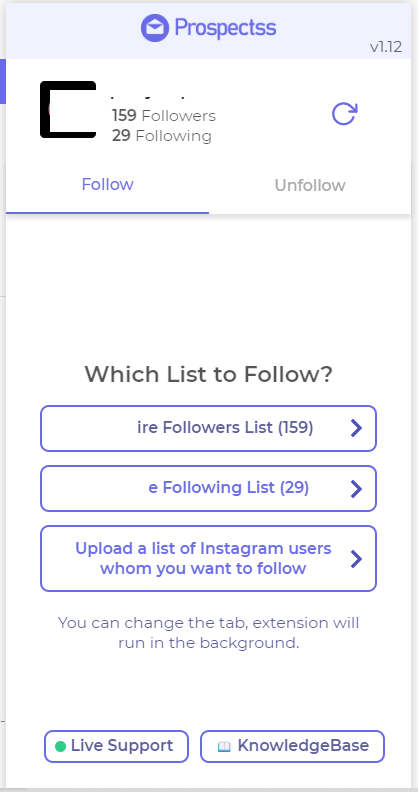Select Upload a list of Instagram users

pos(208,559)
